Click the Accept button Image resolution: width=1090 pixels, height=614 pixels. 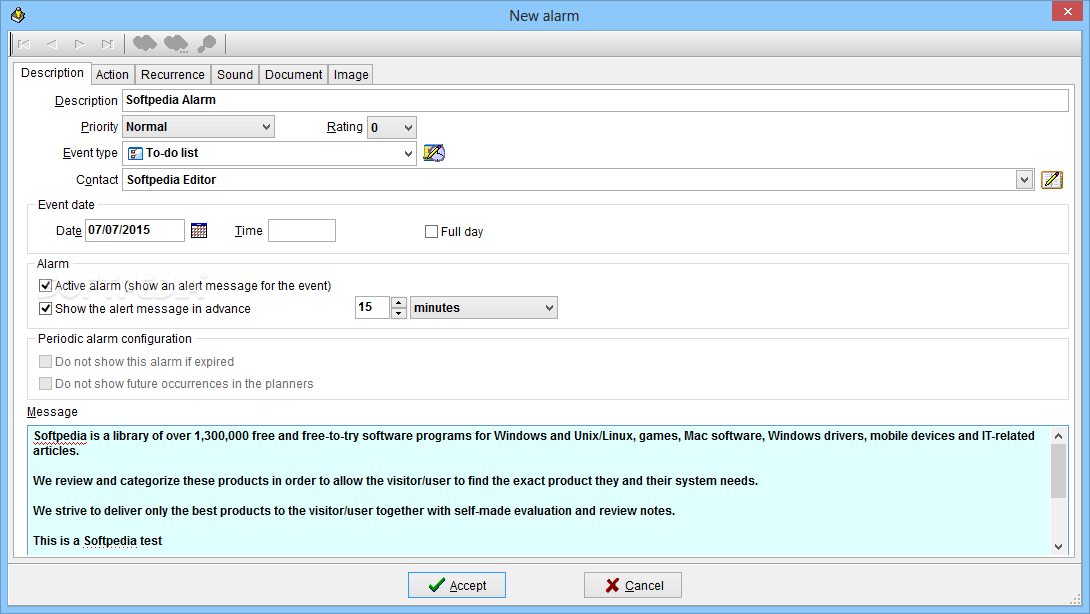pyautogui.click(x=457, y=585)
